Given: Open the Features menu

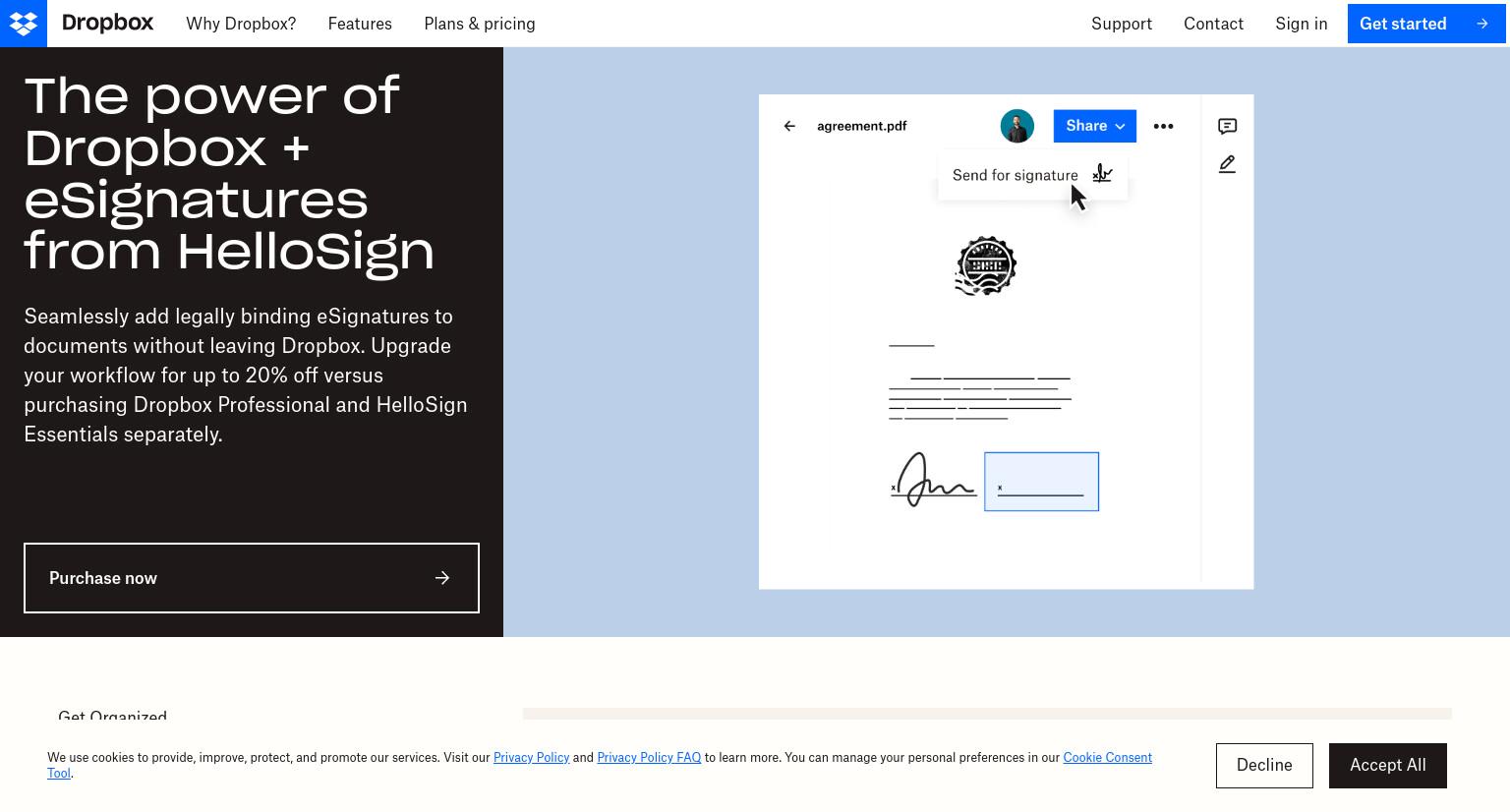Looking at the screenshot, I should click(x=360, y=24).
